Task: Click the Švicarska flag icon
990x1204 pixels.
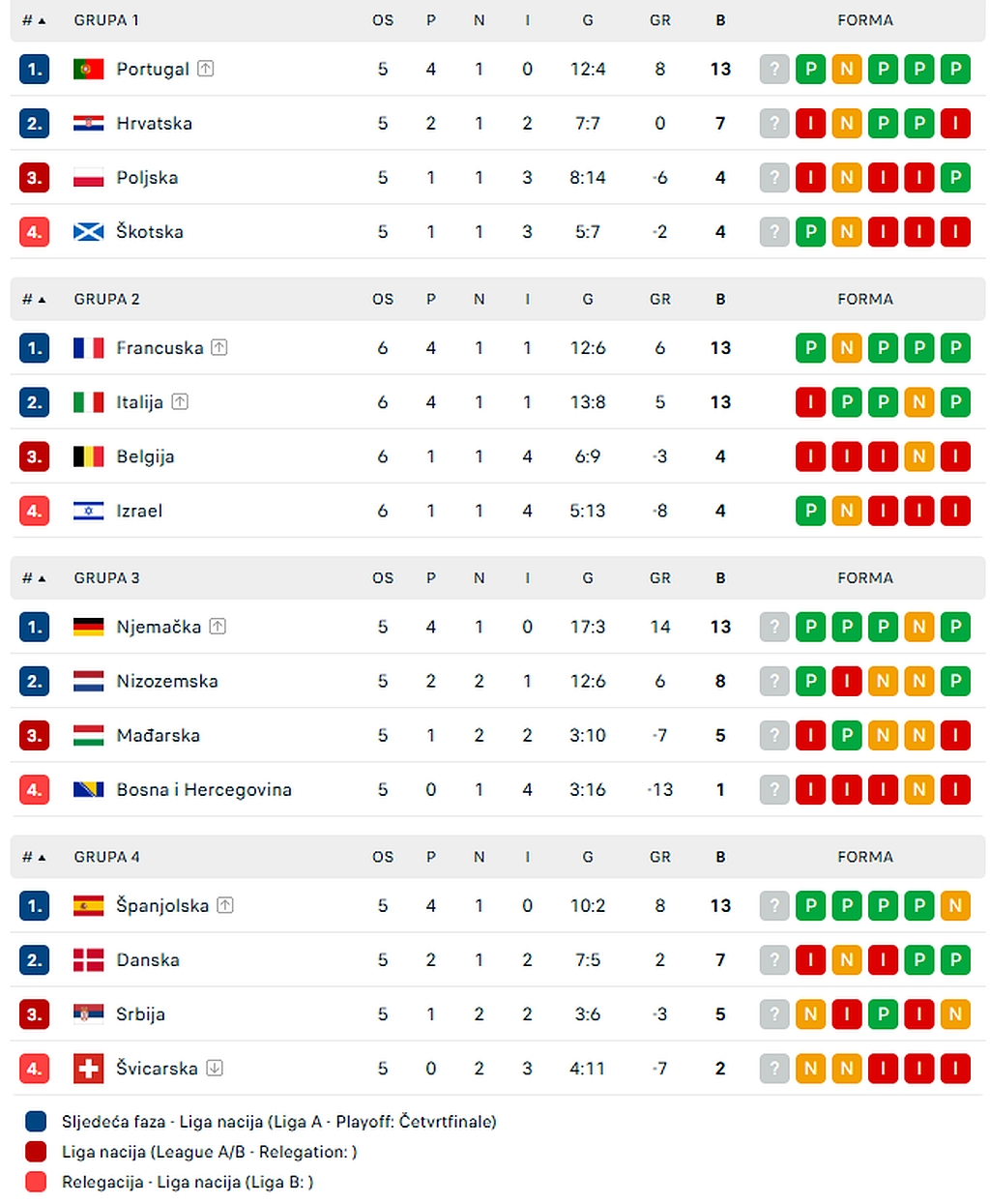Action: (x=88, y=1069)
